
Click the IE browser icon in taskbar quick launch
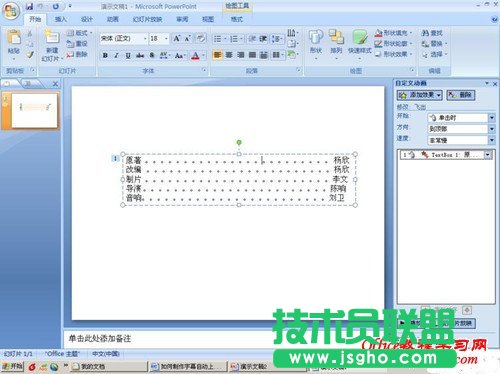pyautogui.click(x=54, y=367)
